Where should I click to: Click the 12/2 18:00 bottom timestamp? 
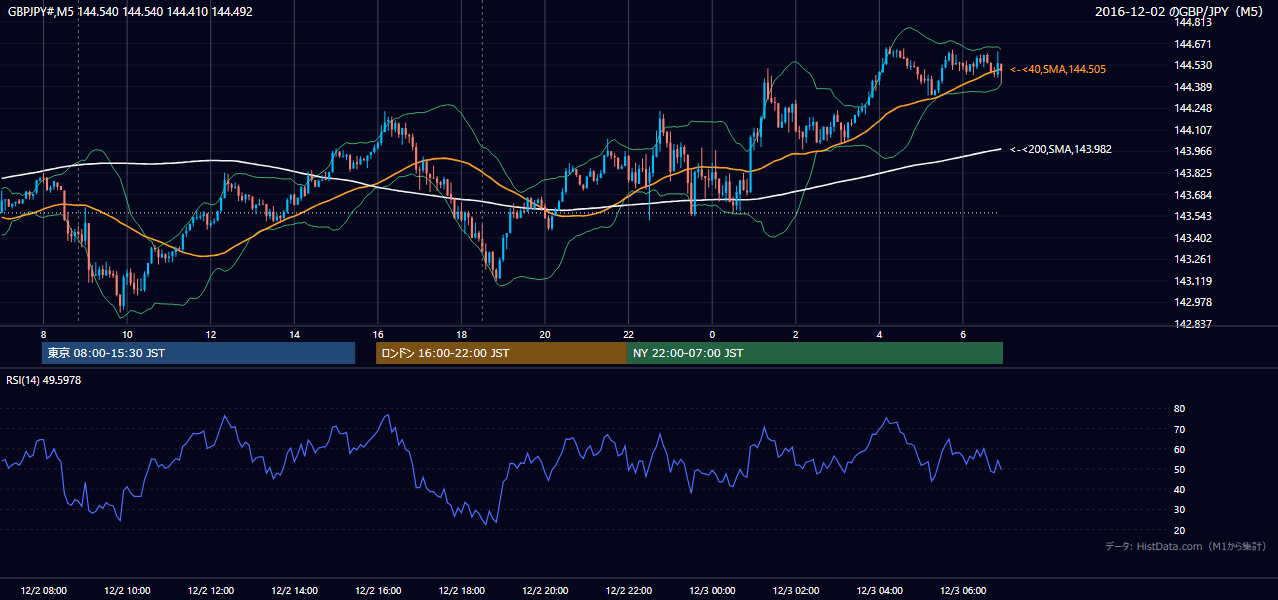point(461,590)
